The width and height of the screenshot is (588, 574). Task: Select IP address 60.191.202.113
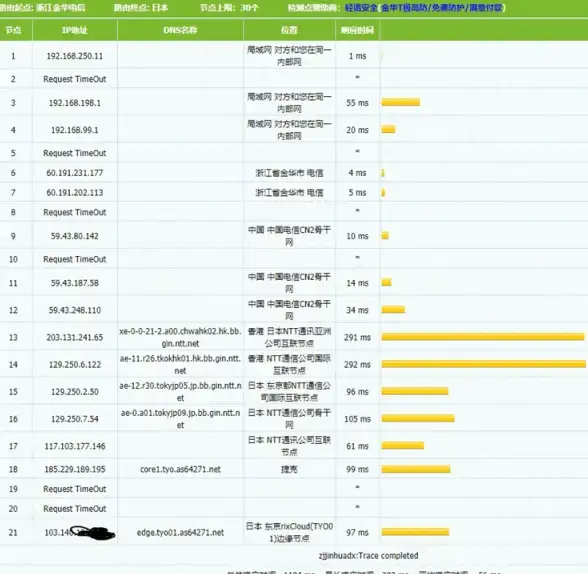point(75,192)
